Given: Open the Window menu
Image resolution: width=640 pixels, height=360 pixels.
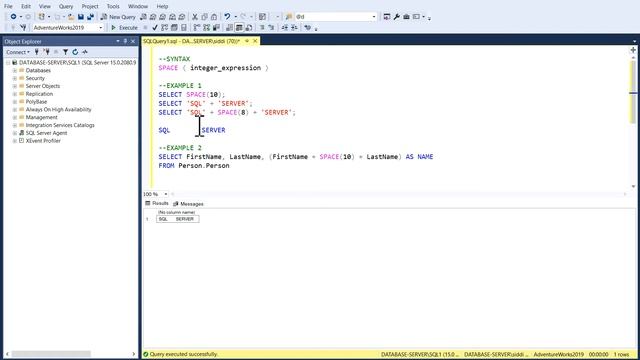Looking at the screenshot, I should 138,6.
